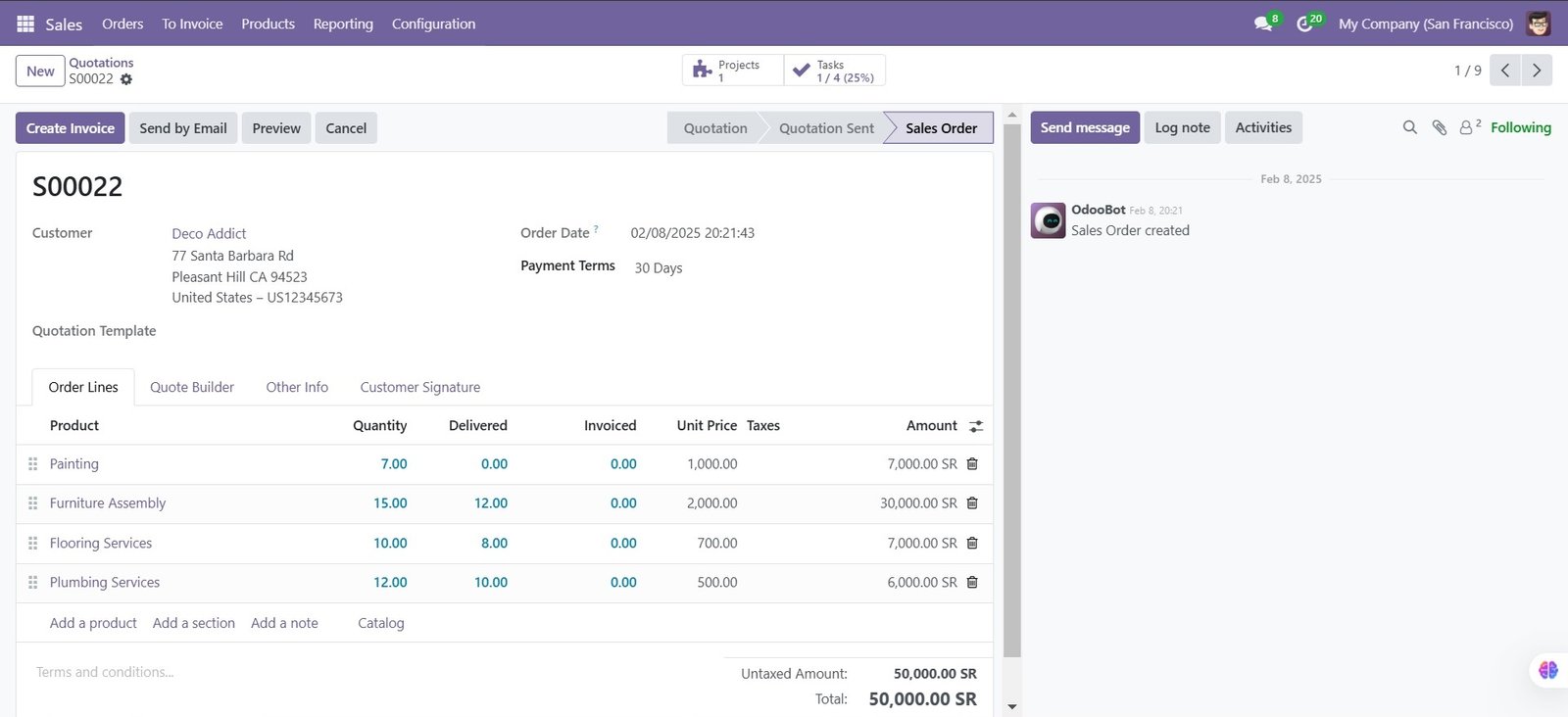Screen dimensions: 1568x717
Task: Show followers via person icon
Action: click(1470, 127)
